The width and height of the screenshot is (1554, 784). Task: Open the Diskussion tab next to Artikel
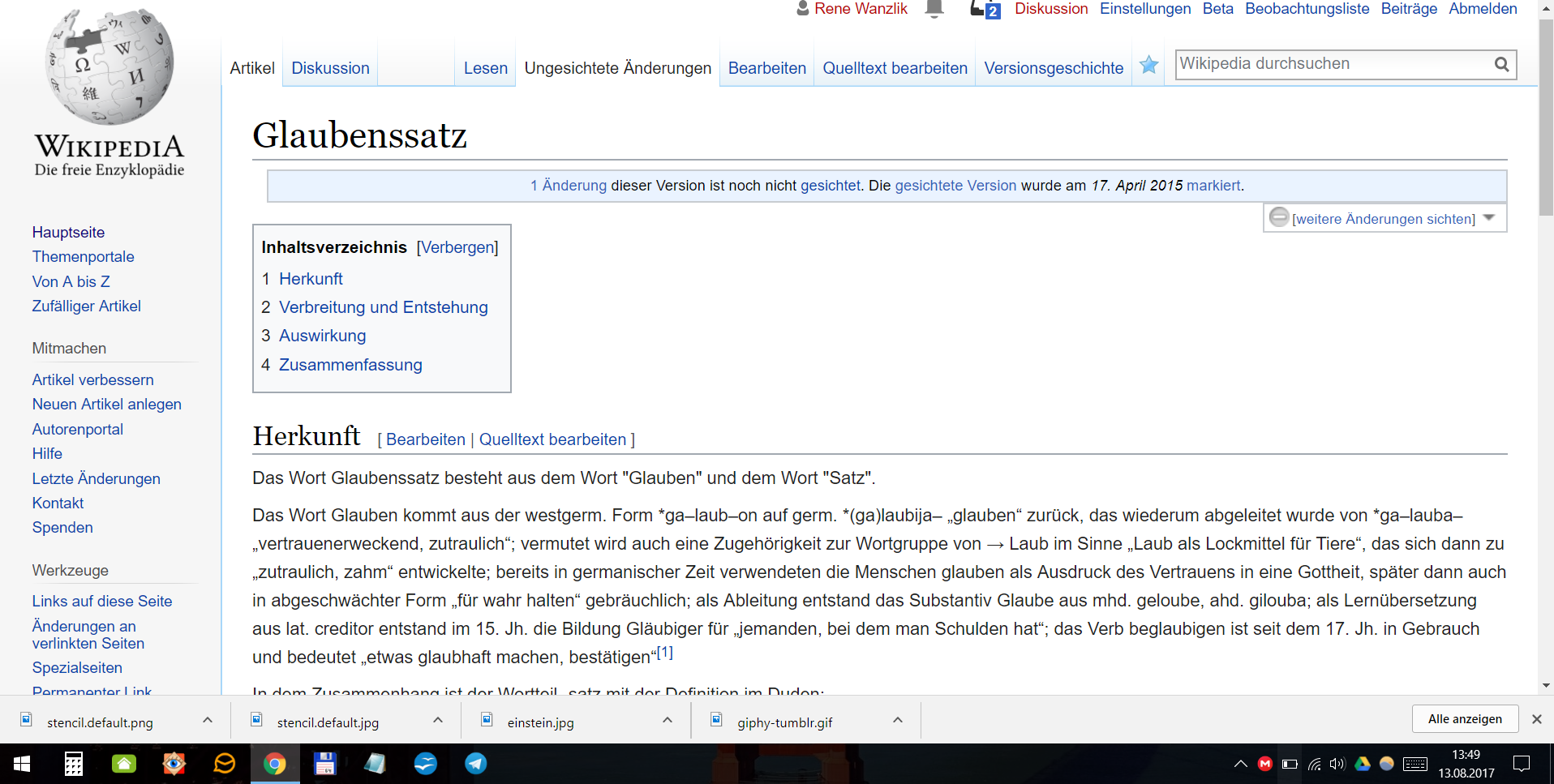tap(330, 68)
